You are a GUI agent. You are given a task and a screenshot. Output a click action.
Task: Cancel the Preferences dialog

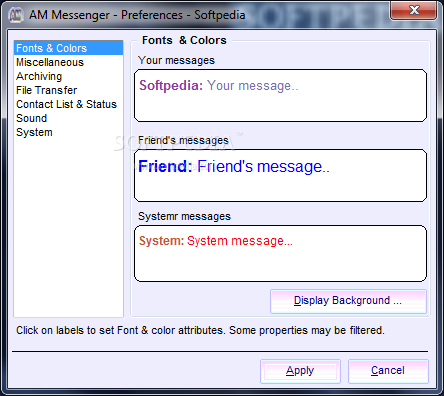[x=388, y=371]
